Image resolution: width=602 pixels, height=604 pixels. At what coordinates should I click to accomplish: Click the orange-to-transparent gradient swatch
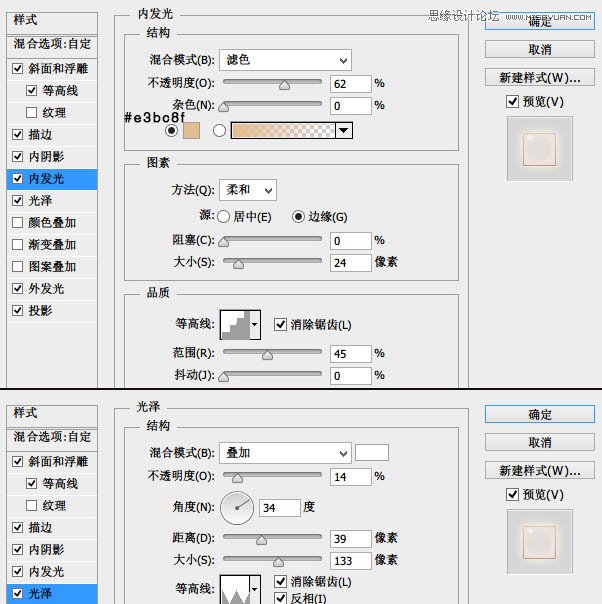283,131
